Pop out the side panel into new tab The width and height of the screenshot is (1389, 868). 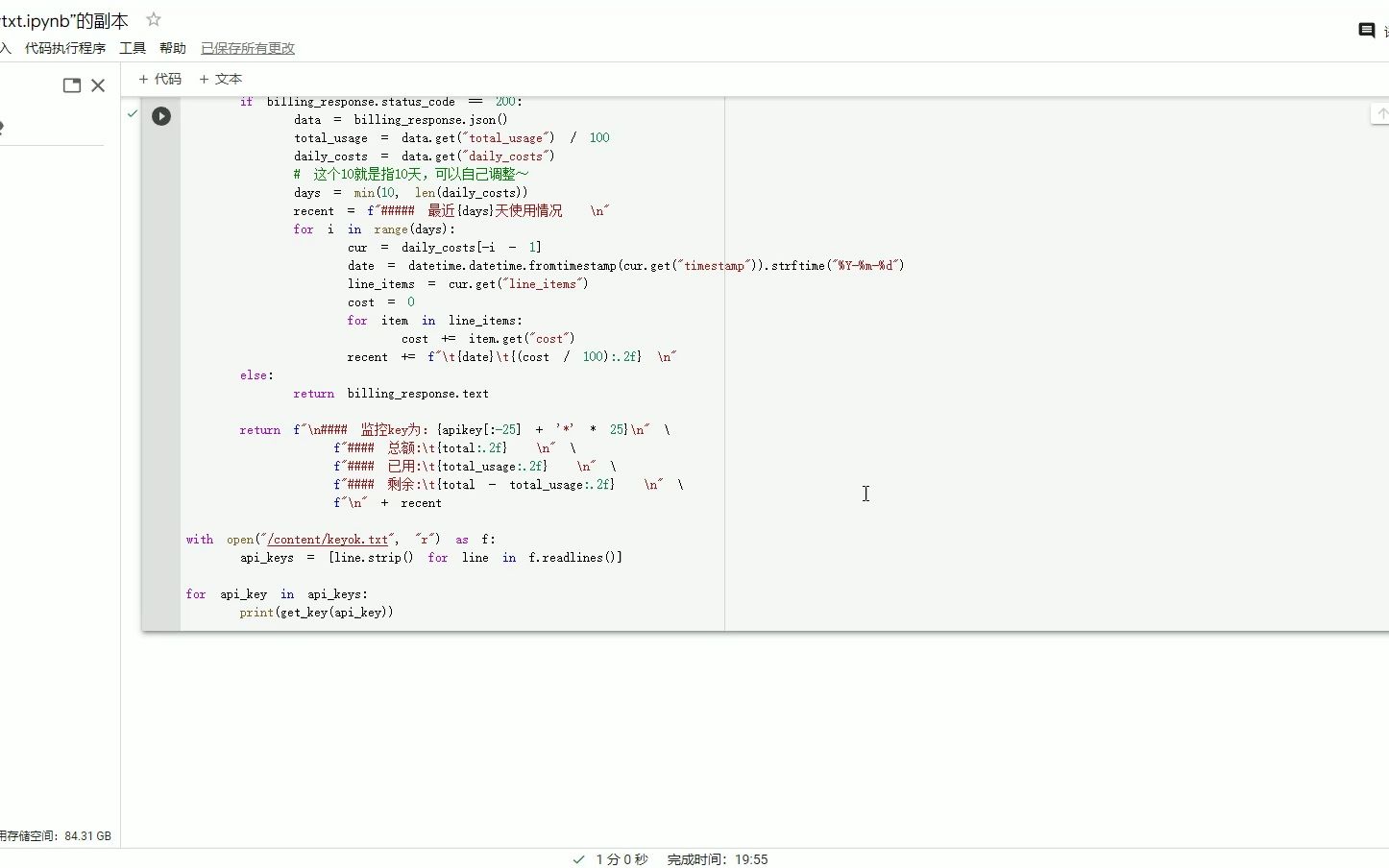click(71, 84)
